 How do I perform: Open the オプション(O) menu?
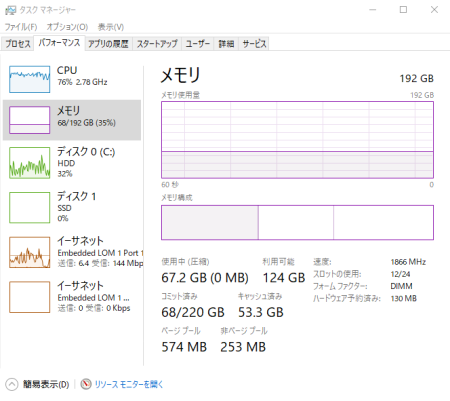pos(67,27)
